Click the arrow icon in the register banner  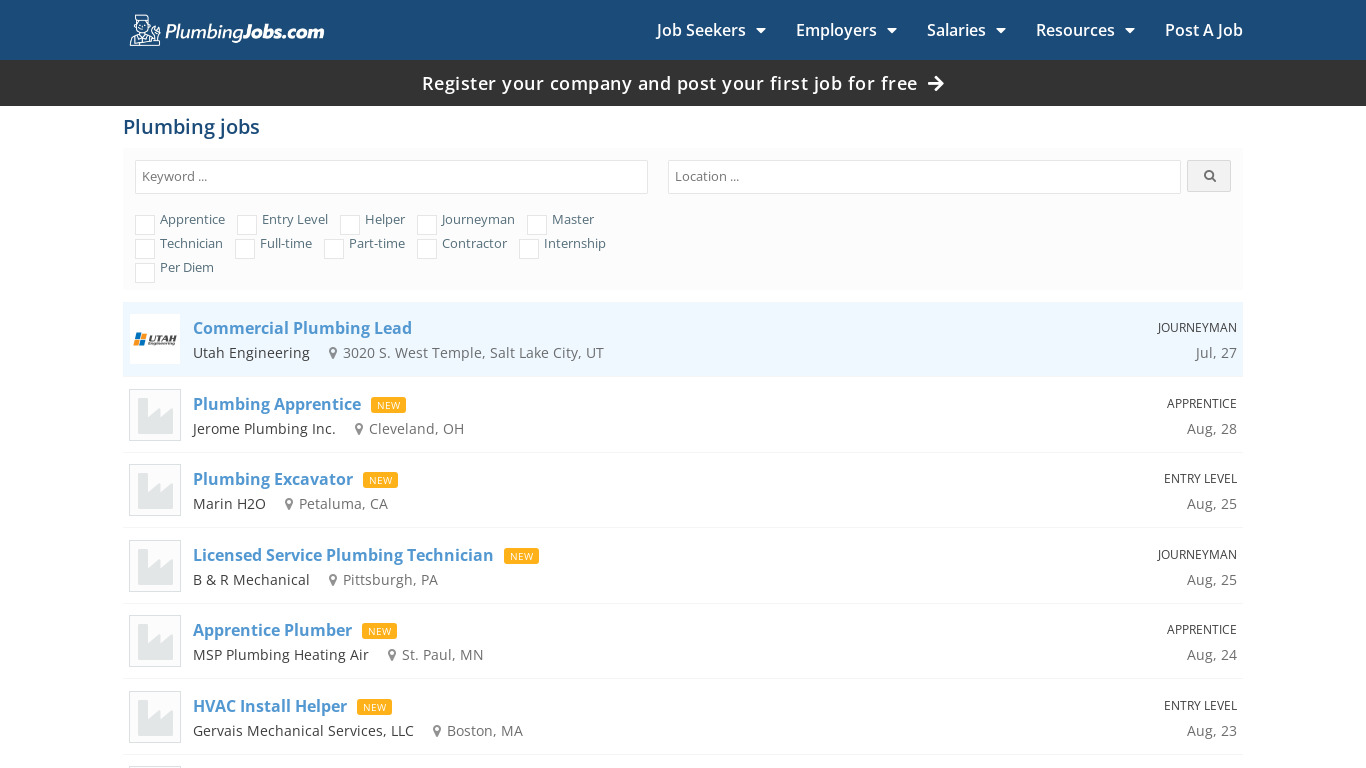click(936, 84)
